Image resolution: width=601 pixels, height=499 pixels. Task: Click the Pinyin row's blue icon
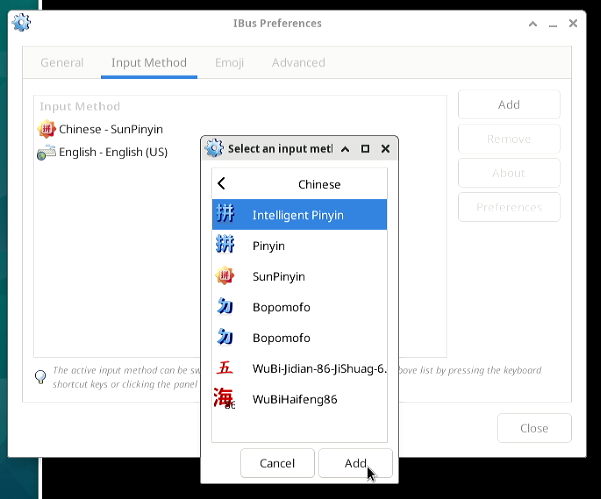[x=225, y=245]
